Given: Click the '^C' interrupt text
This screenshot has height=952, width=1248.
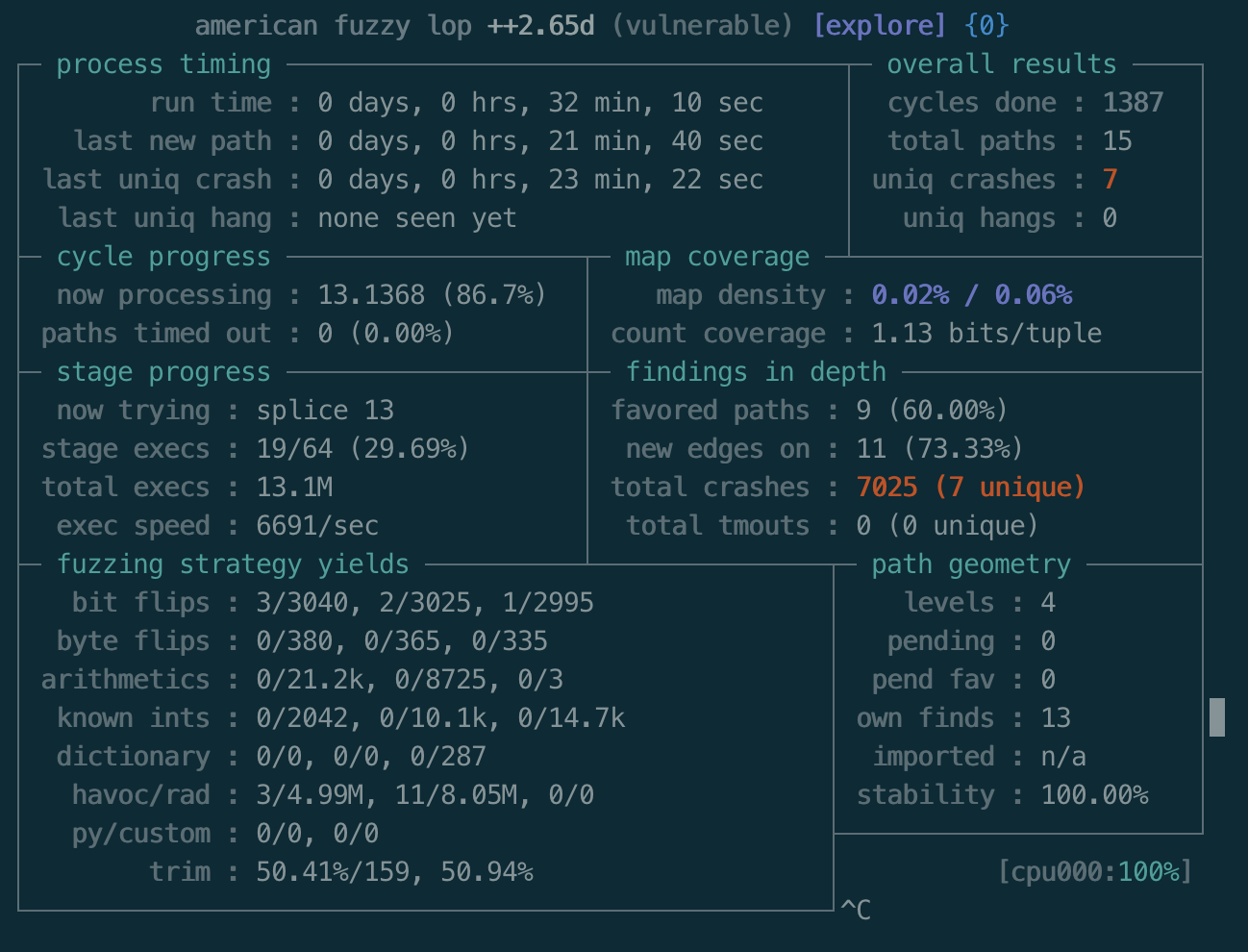Looking at the screenshot, I should point(856,910).
